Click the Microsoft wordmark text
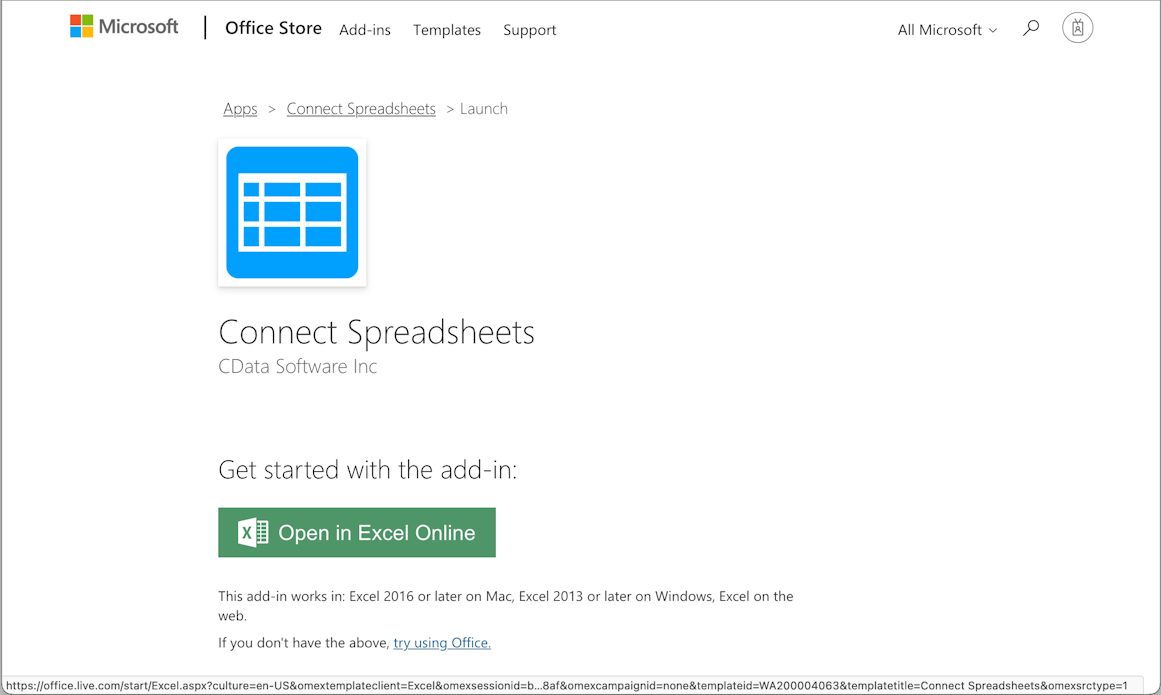 (138, 27)
